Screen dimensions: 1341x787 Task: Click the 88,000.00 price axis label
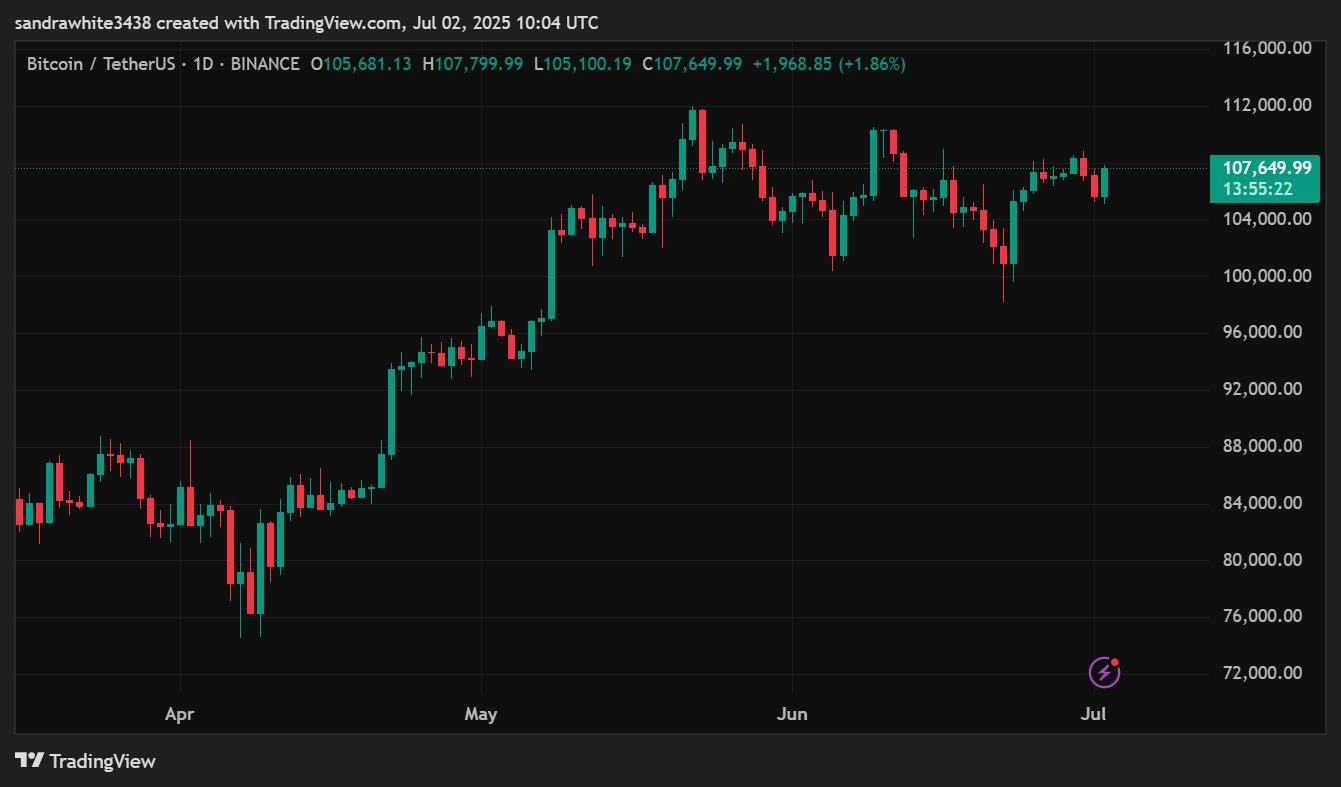click(x=1267, y=446)
